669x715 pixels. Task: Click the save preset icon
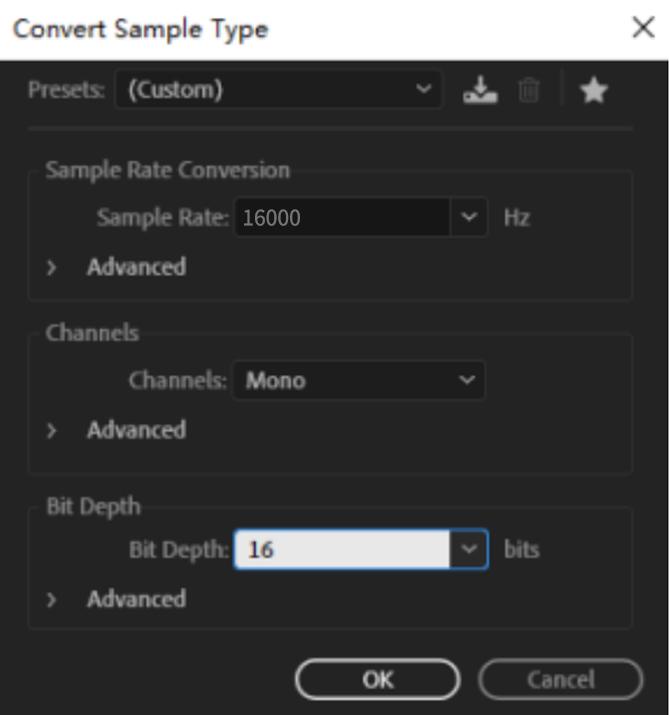(480, 91)
